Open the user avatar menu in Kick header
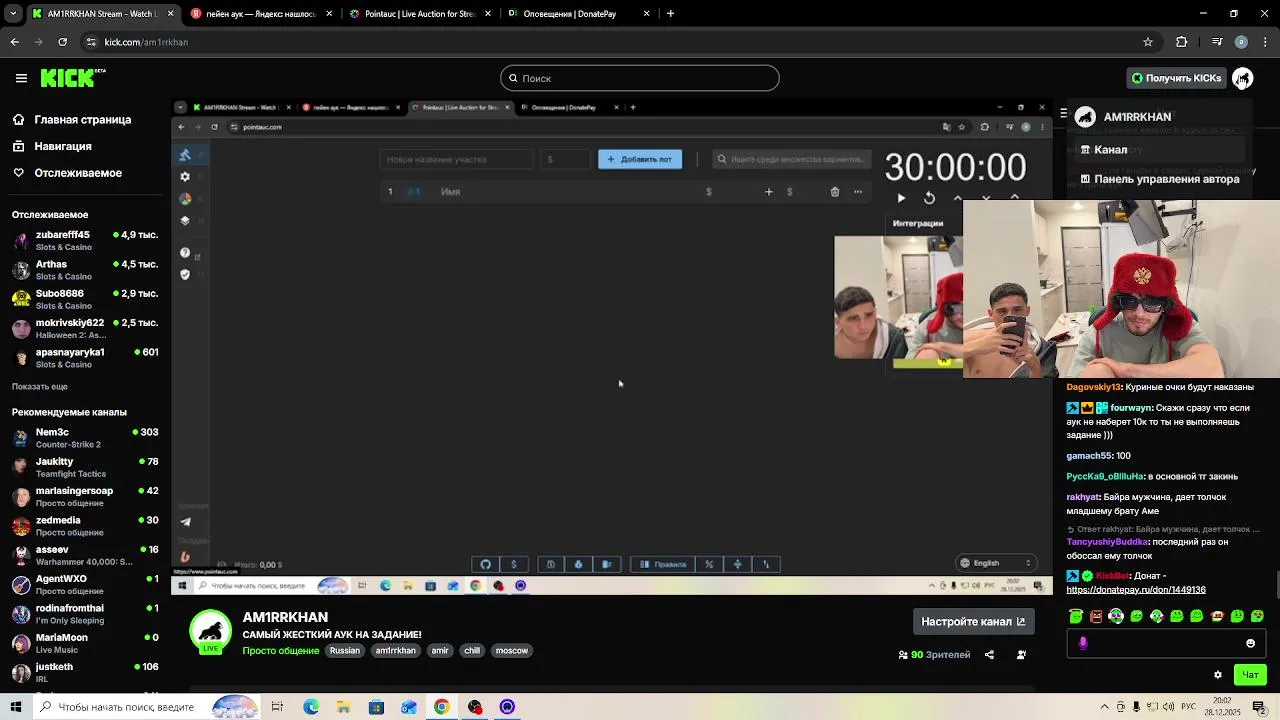The height and width of the screenshot is (720, 1280). (x=1242, y=78)
